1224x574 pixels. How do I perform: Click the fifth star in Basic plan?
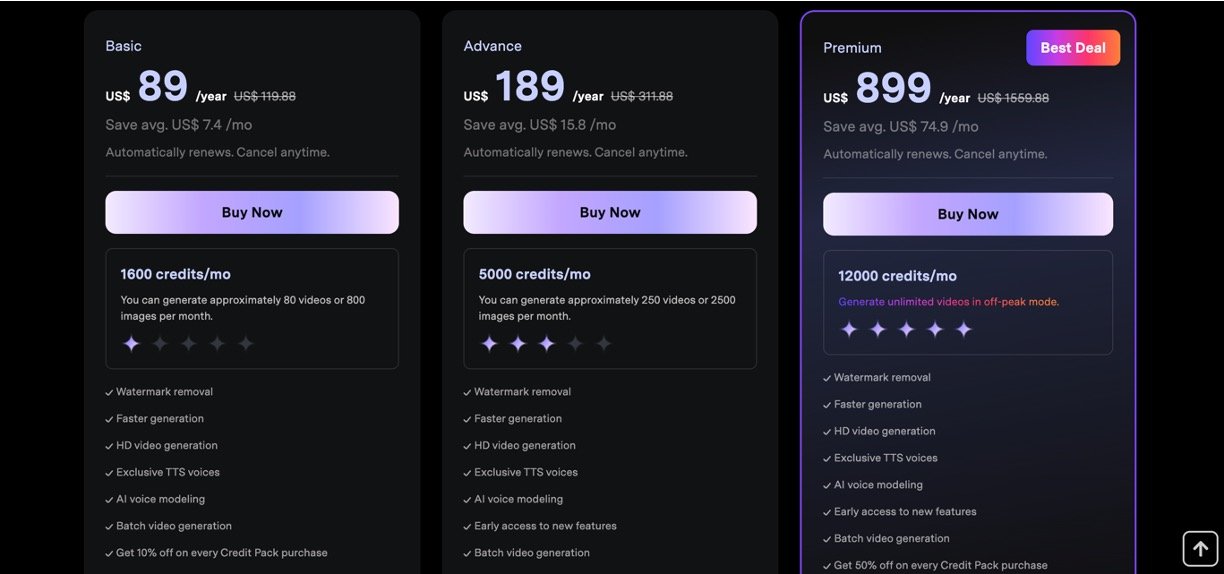[x=246, y=344]
